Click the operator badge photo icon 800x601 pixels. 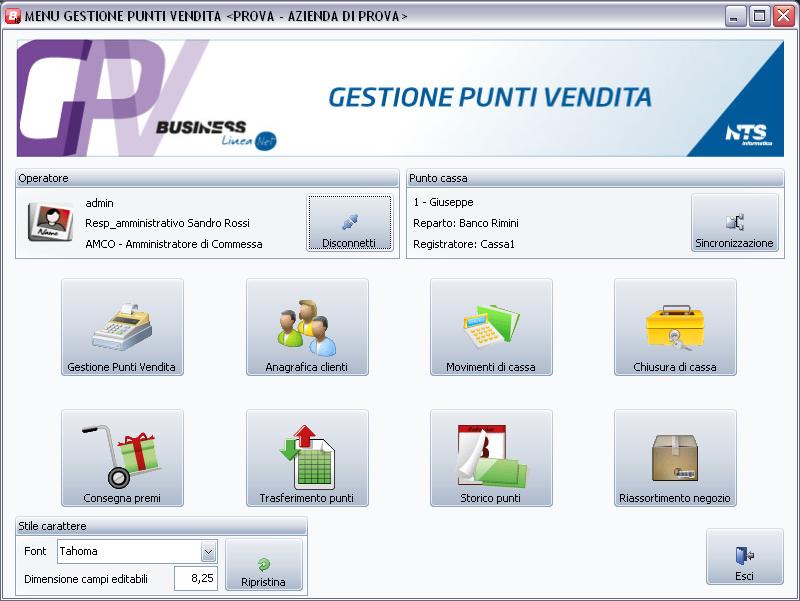point(50,221)
